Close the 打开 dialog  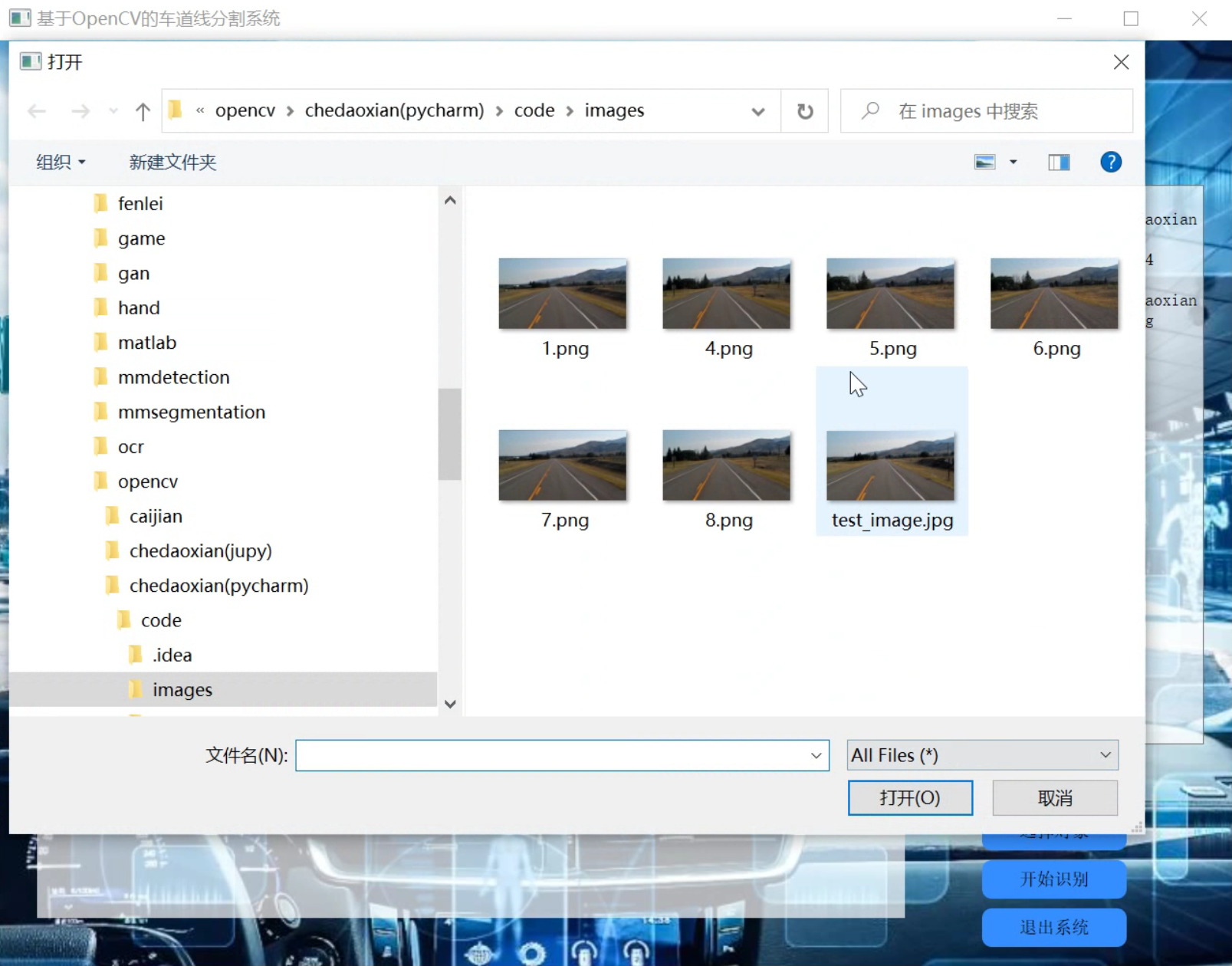pyautogui.click(x=1121, y=62)
